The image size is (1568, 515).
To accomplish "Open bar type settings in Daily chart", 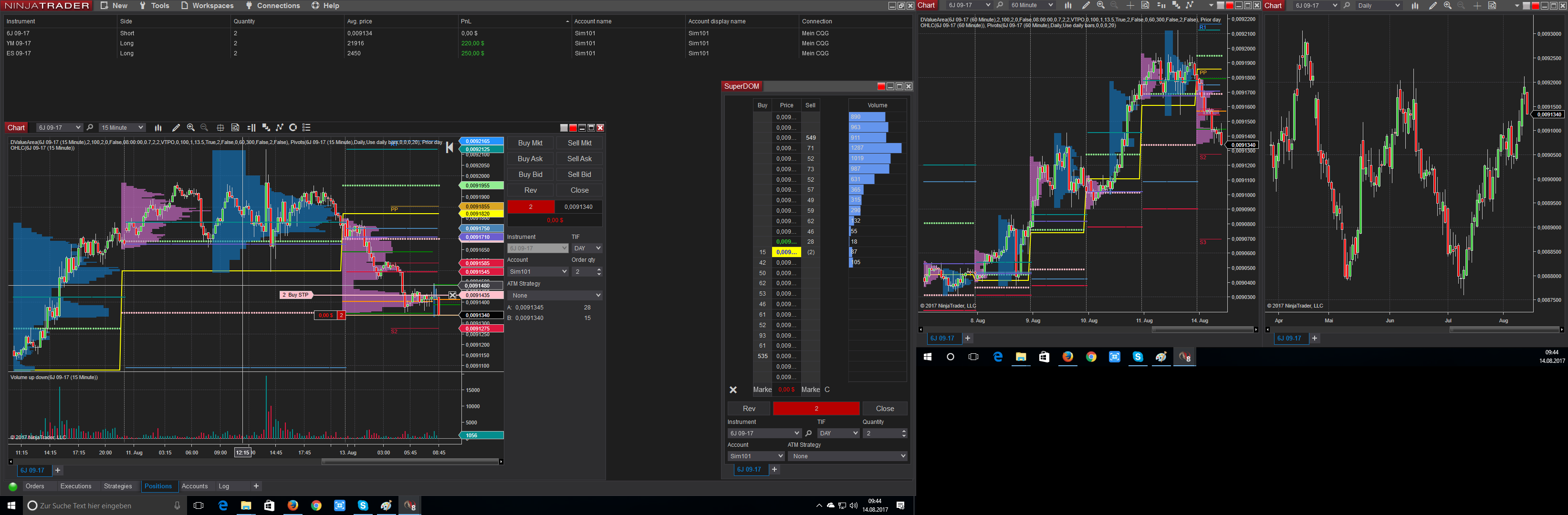I will point(1415,5).
